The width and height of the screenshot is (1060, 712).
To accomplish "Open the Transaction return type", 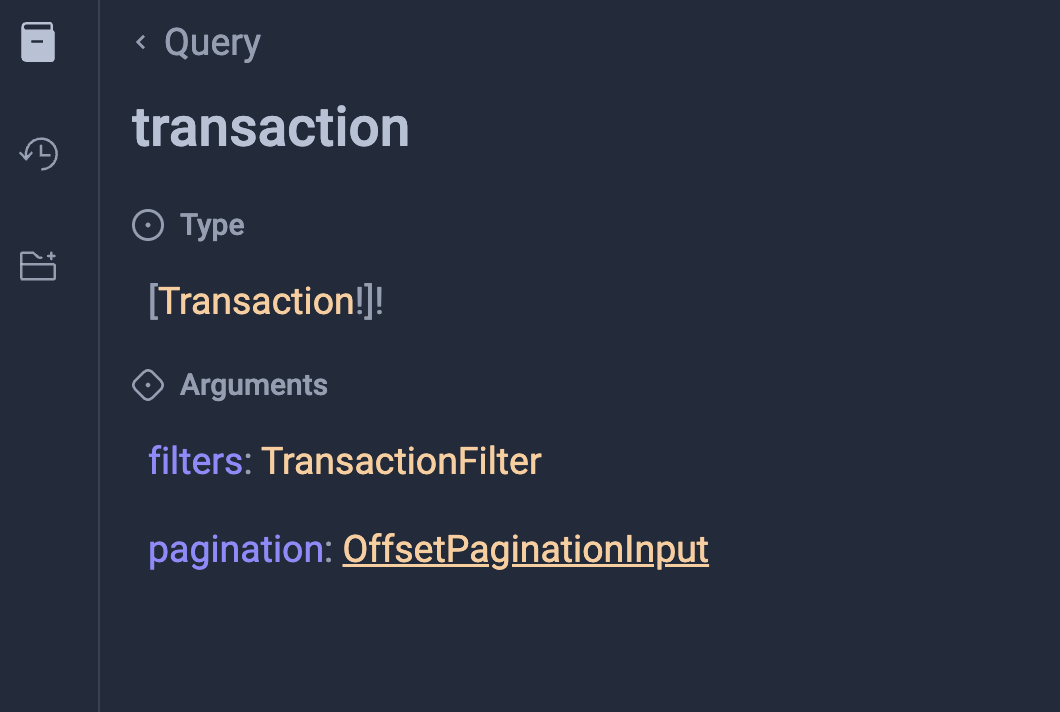I will 257,301.
